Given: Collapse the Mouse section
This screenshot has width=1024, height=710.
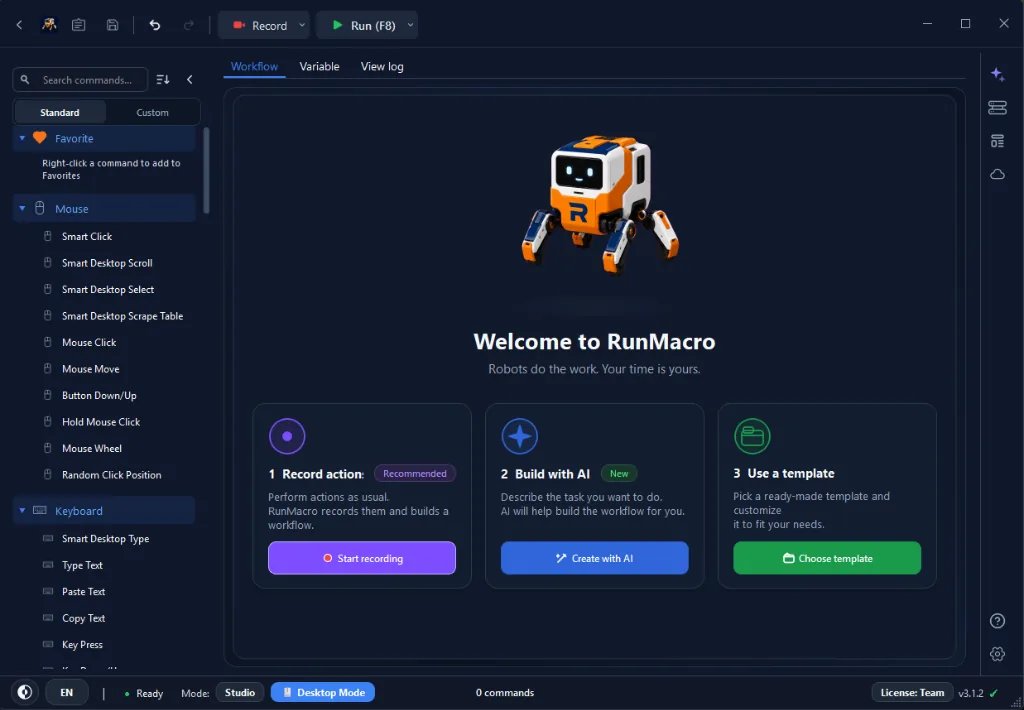Looking at the screenshot, I should click(22, 208).
